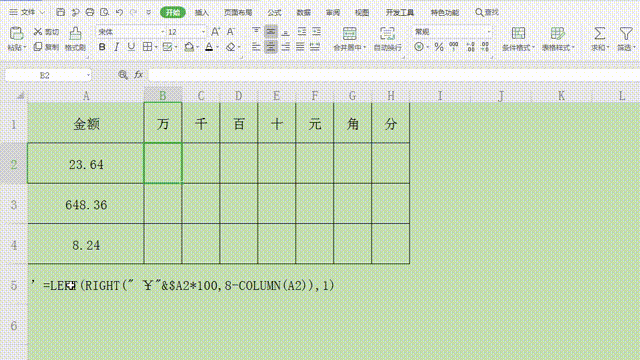The height and width of the screenshot is (360, 640).
Task: Click the Print icon in quick toolbar
Action: point(90,12)
